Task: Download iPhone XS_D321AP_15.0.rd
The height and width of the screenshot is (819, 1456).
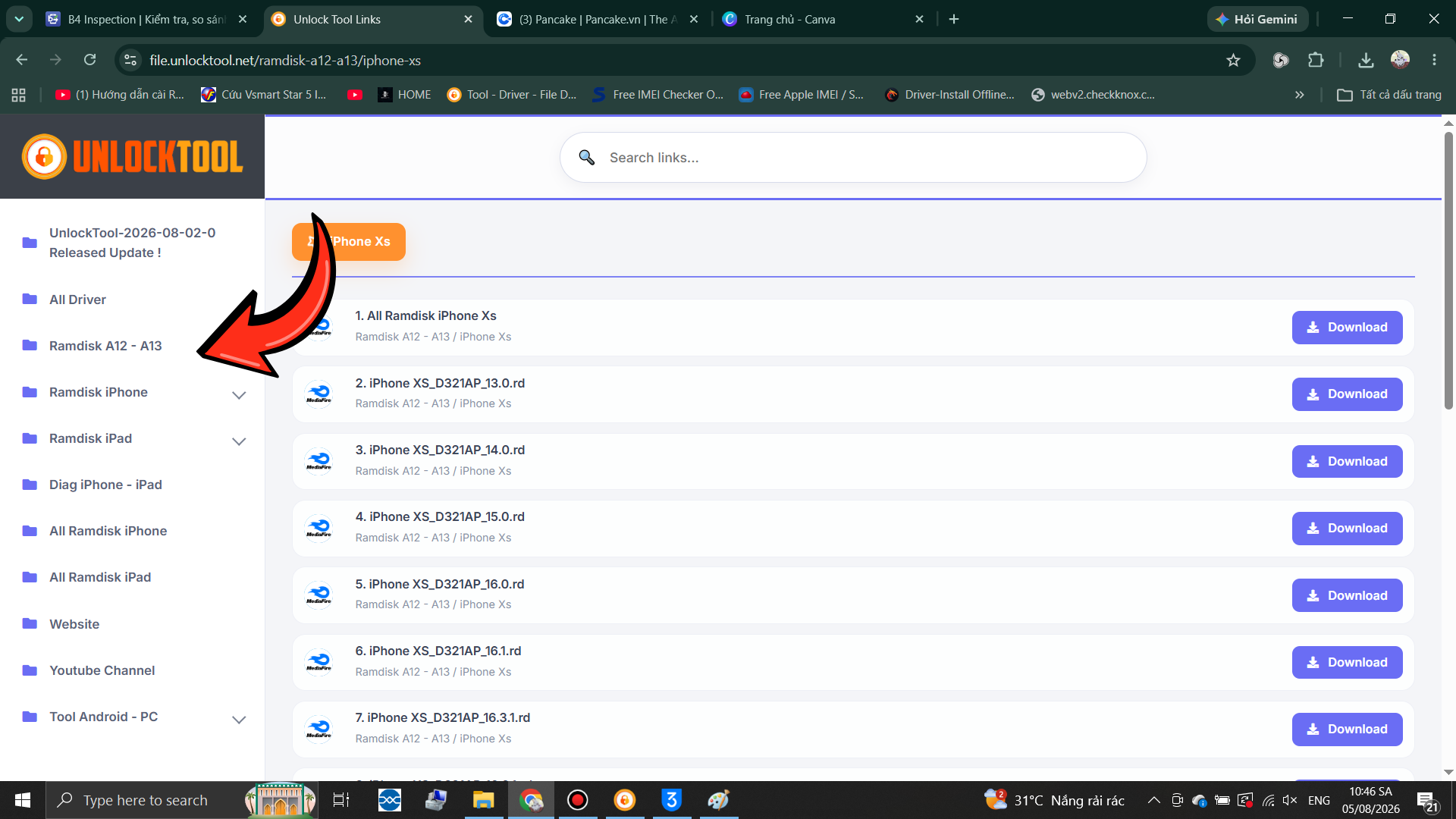Action: click(1348, 529)
